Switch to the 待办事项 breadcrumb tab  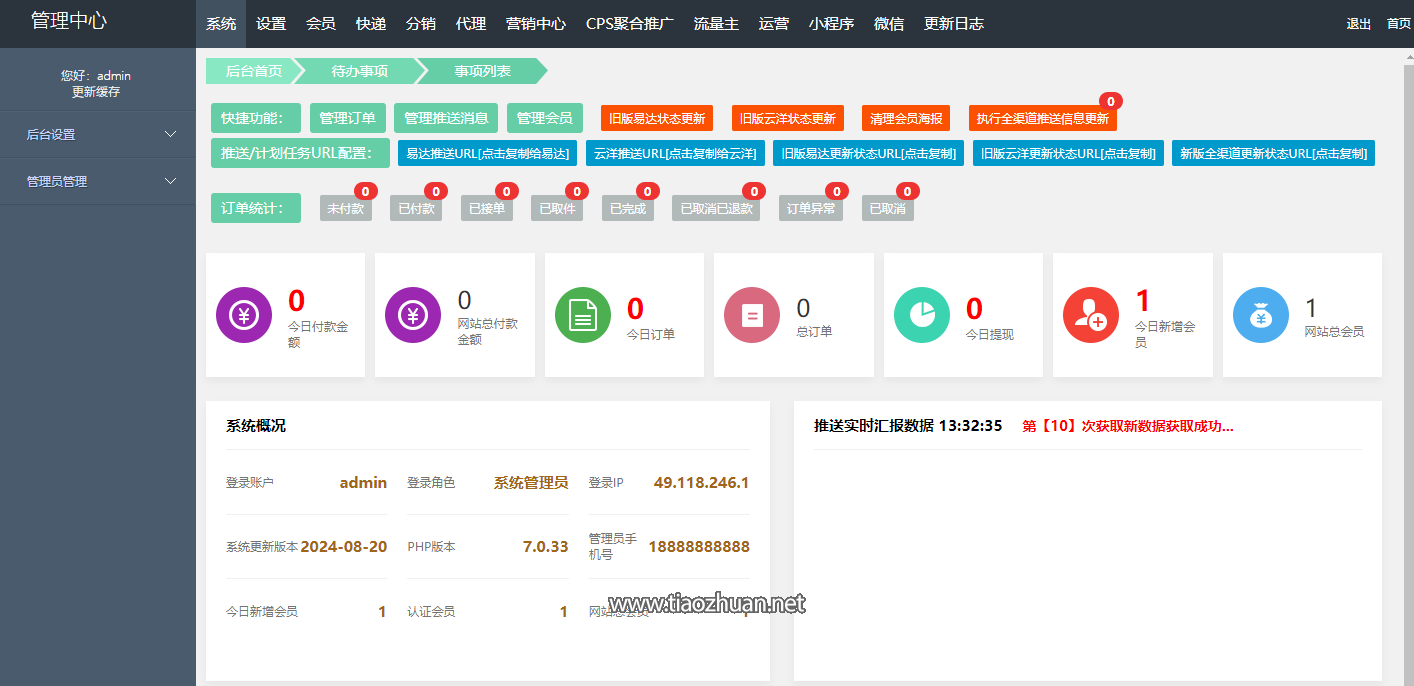[359, 71]
